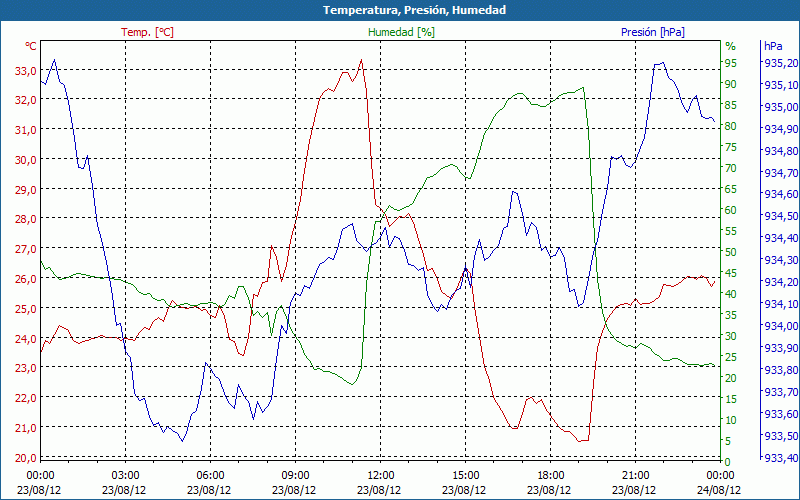This screenshot has height=500, width=800.
Task: Click the chart title 'Temperatura, Presión, Humedad'
Action: click(x=414, y=10)
